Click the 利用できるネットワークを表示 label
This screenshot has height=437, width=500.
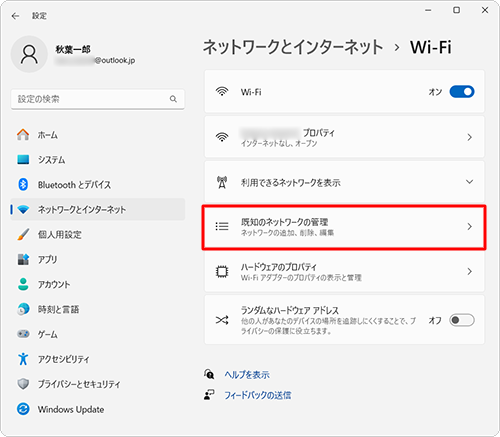coord(291,183)
